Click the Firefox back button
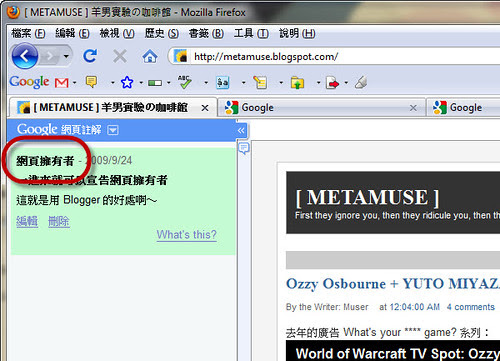Viewport: 500px width, 361px height. point(25,56)
